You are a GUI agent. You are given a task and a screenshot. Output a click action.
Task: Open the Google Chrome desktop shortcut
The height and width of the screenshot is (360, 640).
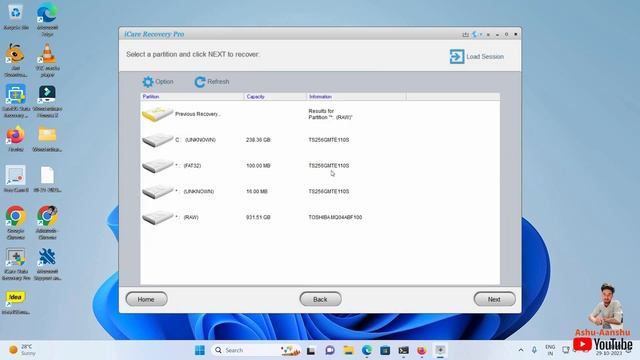point(16,222)
